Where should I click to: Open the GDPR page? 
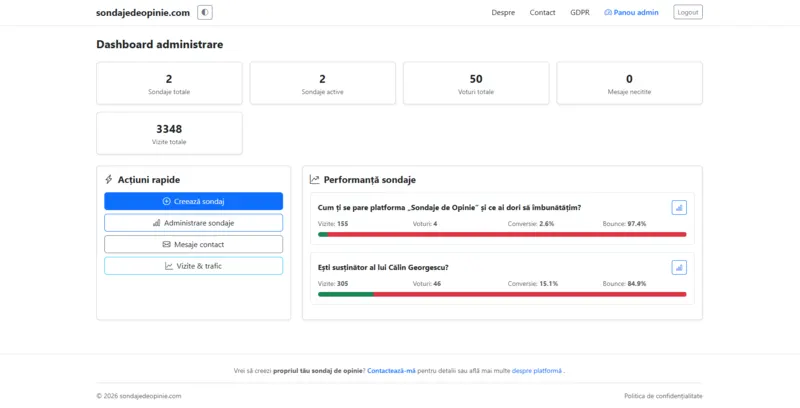[x=580, y=12]
